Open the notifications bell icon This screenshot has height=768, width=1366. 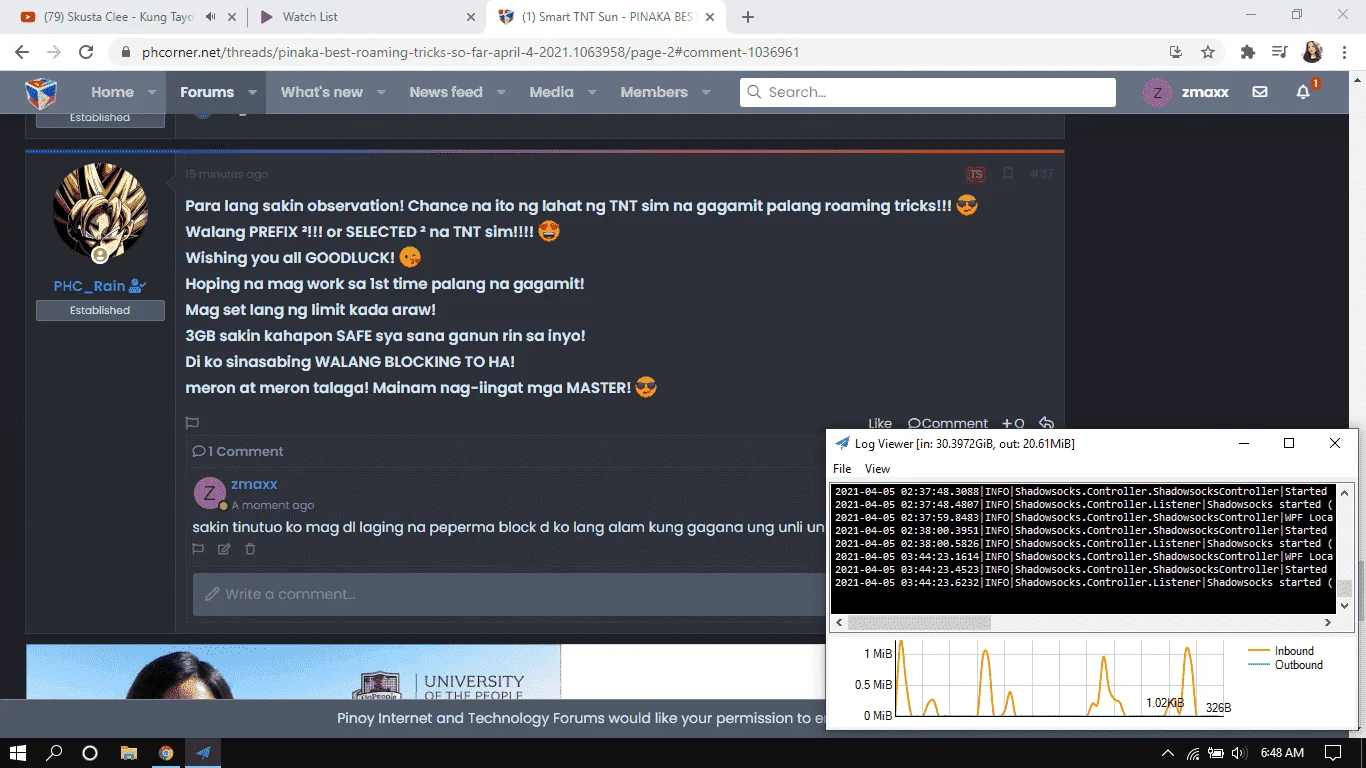[1303, 92]
